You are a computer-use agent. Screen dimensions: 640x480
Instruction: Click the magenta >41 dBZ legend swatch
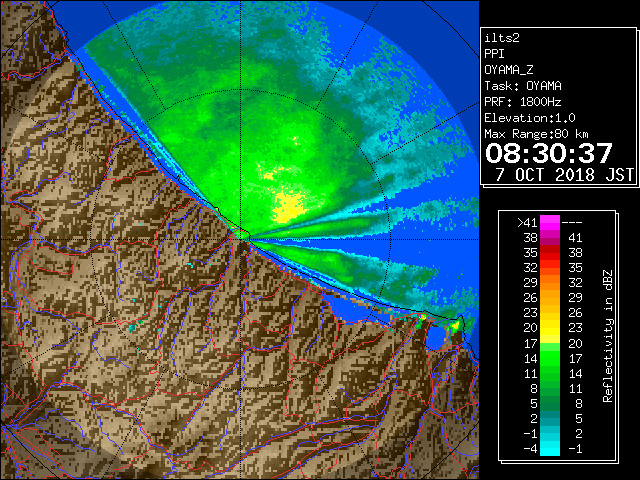550,223
